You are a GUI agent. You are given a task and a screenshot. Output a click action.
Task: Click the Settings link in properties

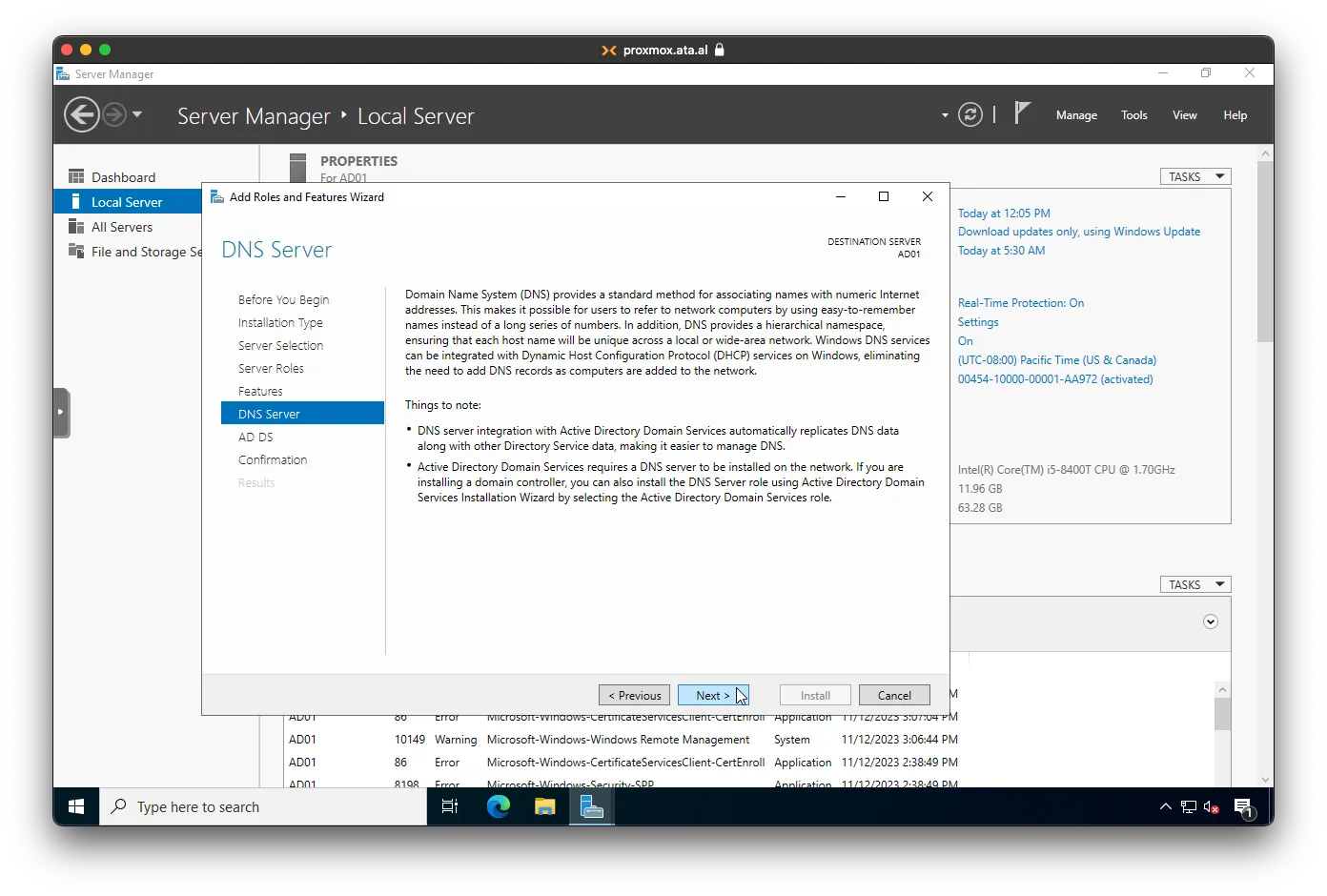click(x=978, y=322)
